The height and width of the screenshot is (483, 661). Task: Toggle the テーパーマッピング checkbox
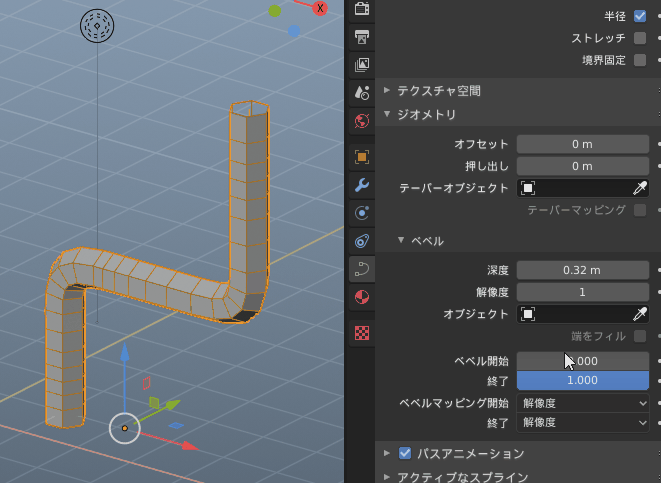[x=640, y=210]
